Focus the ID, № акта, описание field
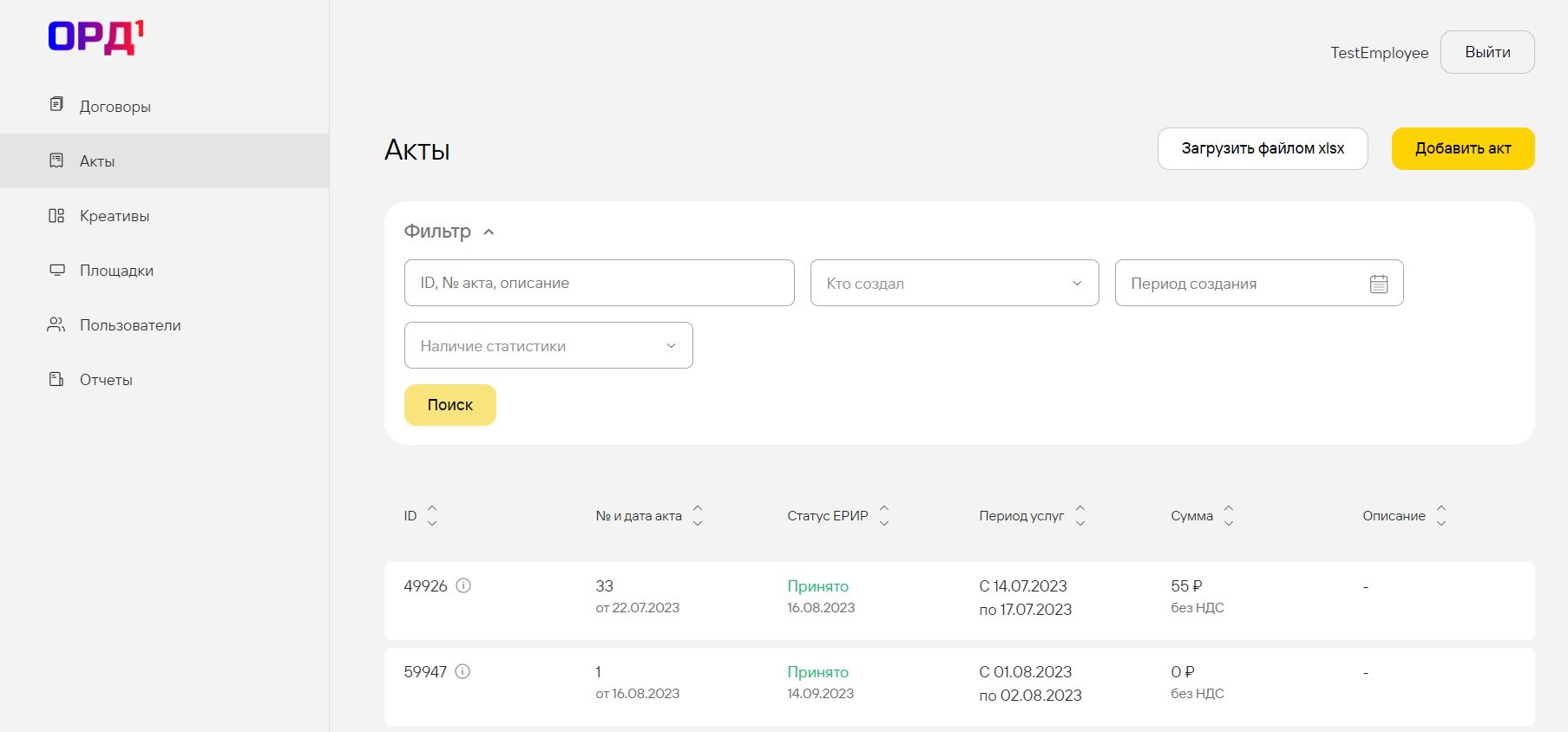Image resolution: width=1568 pixels, height=732 pixels. click(599, 283)
